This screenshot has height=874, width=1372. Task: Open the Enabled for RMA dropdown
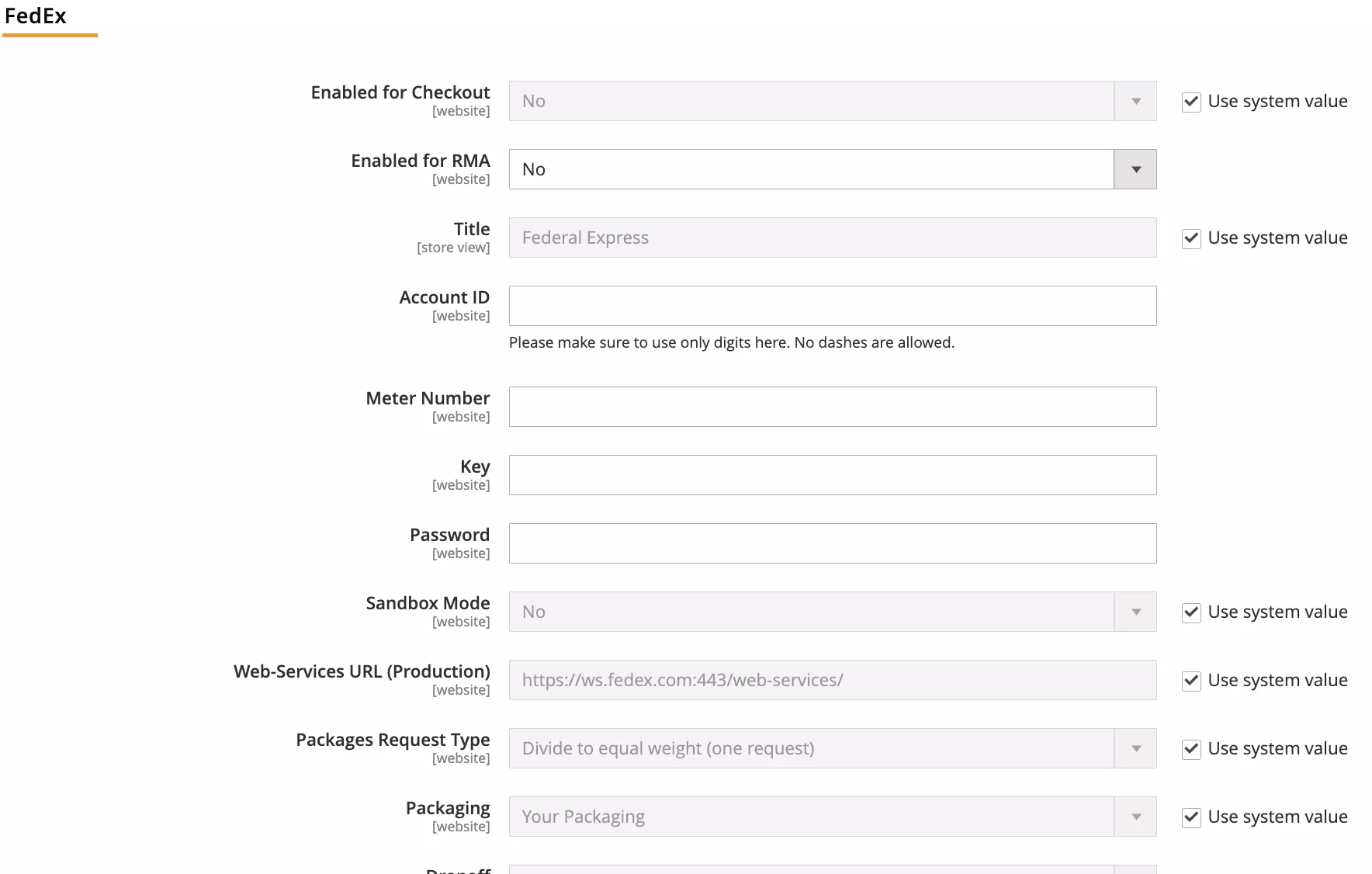pyautogui.click(x=811, y=169)
